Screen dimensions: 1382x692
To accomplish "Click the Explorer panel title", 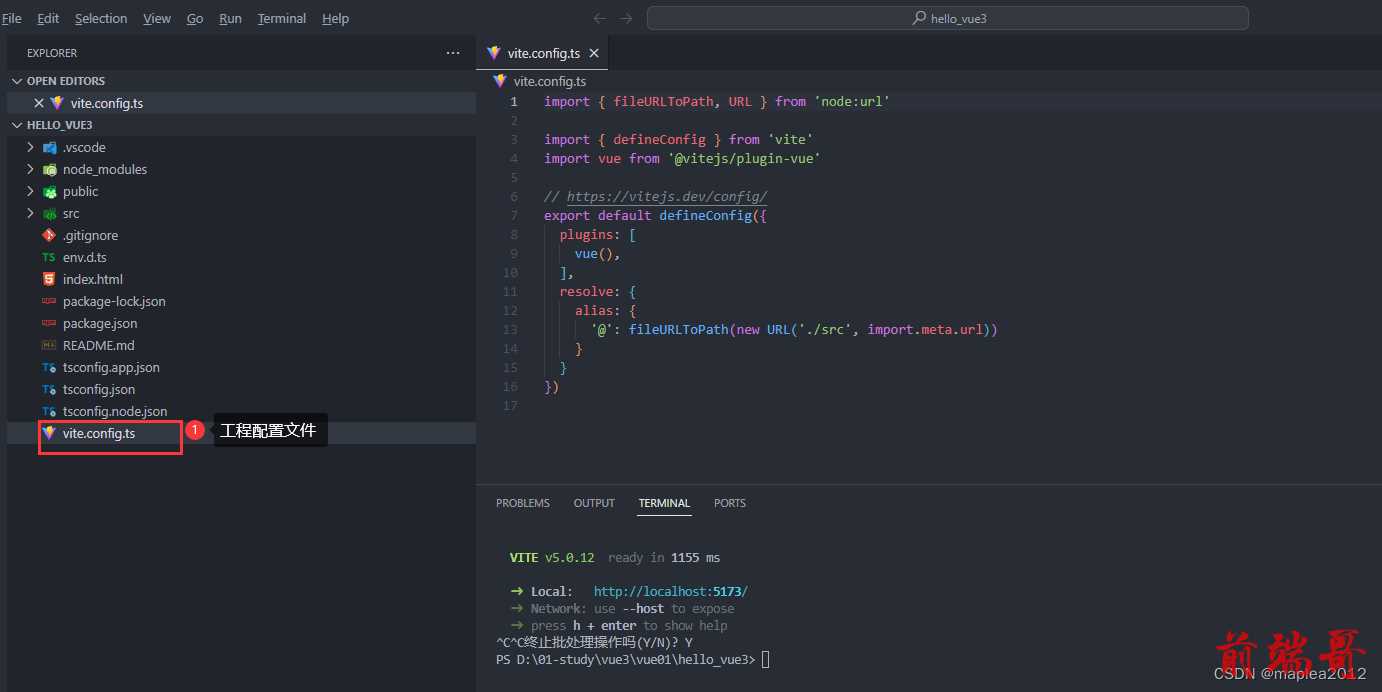I will (x=52, y=53).
